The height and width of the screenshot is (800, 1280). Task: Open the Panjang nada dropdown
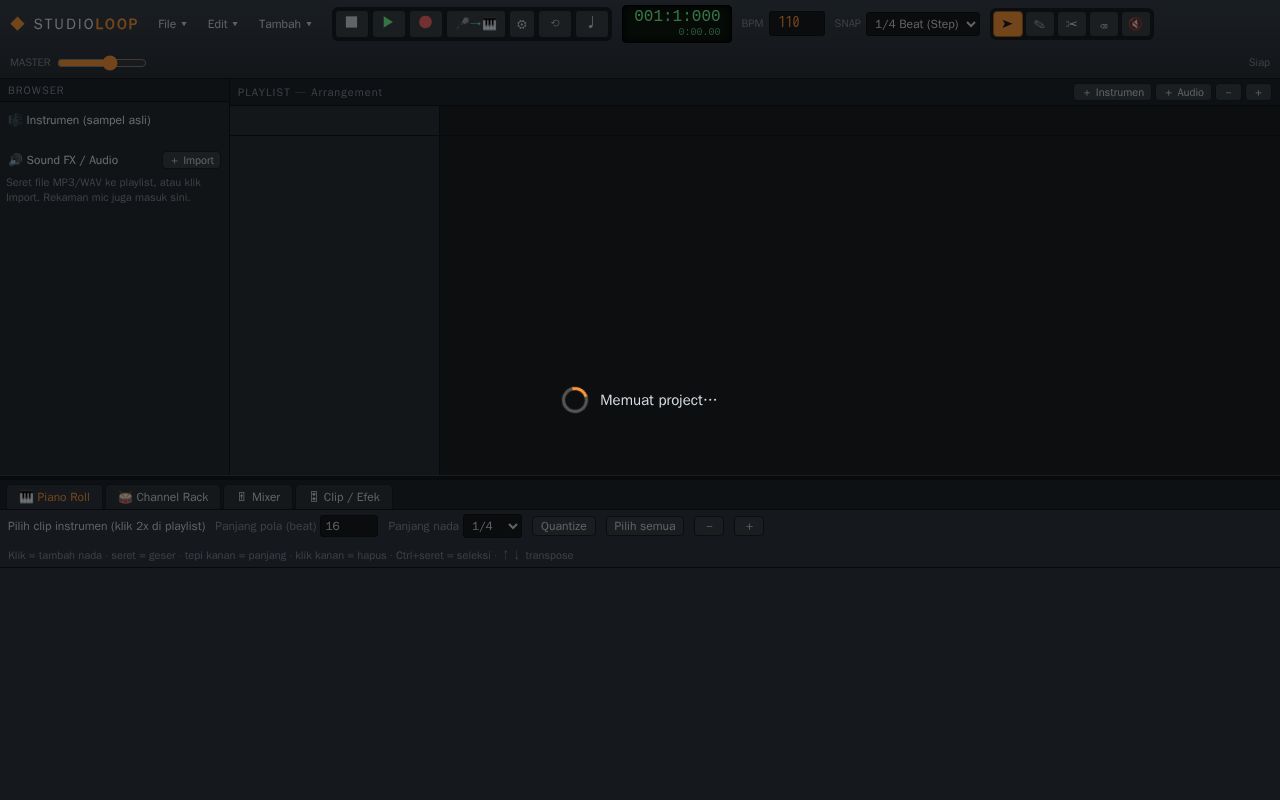coord(492,526)
